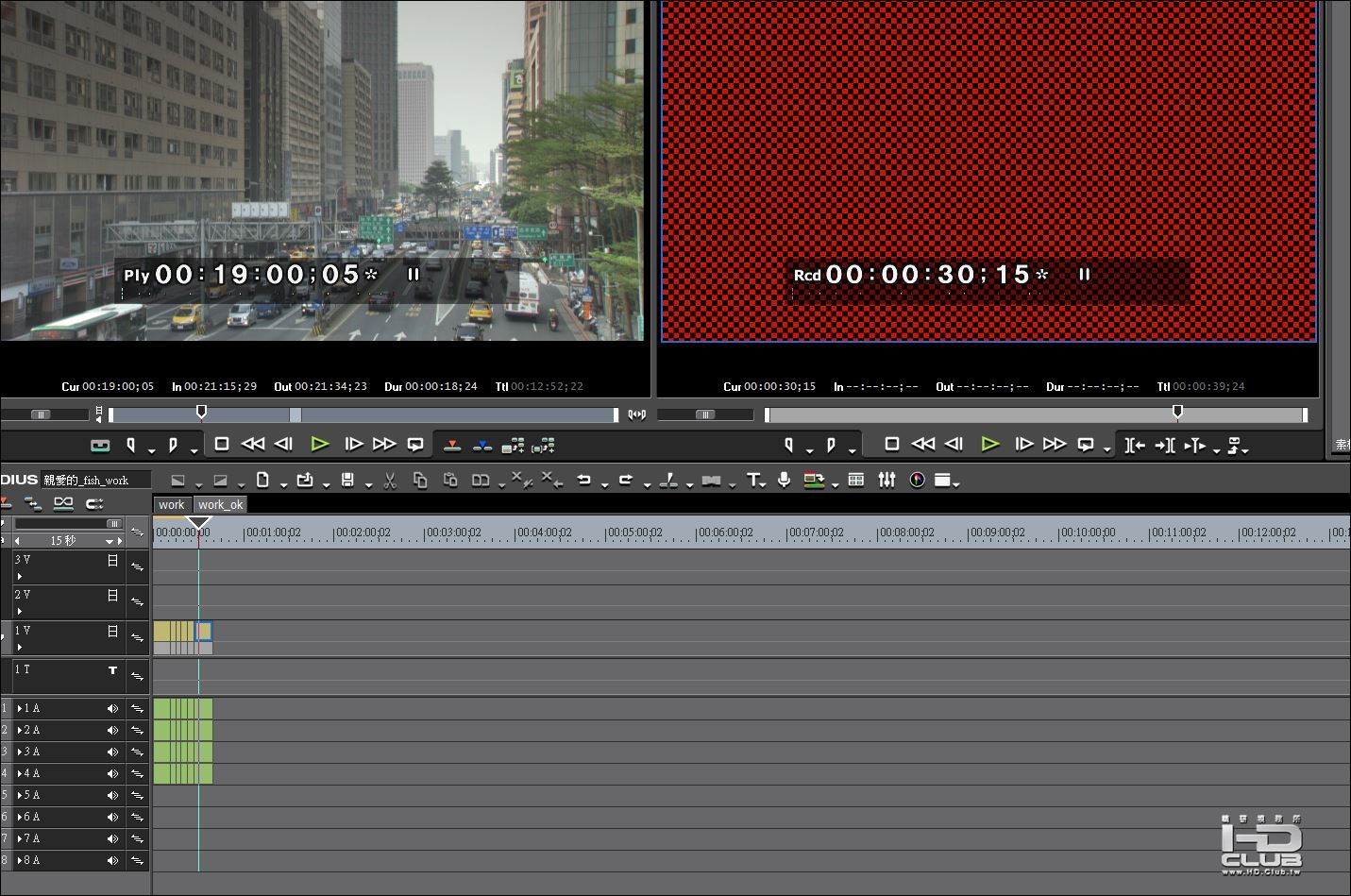This screenshot has height=896, width=1351.
Task: Fast forward in the Player monitor
Action: pos(384,444)
